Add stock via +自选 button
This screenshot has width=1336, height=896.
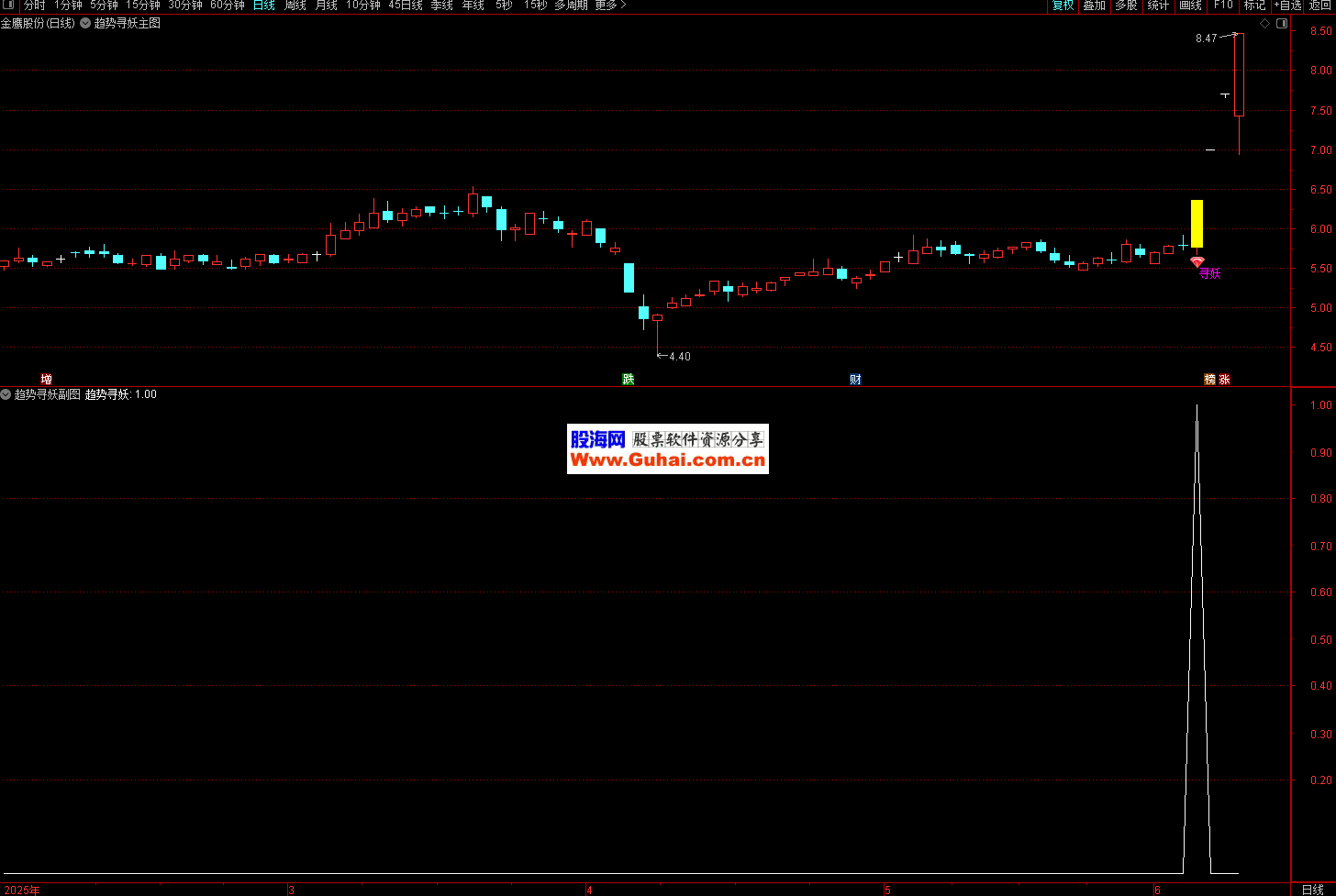[1287, 5]
